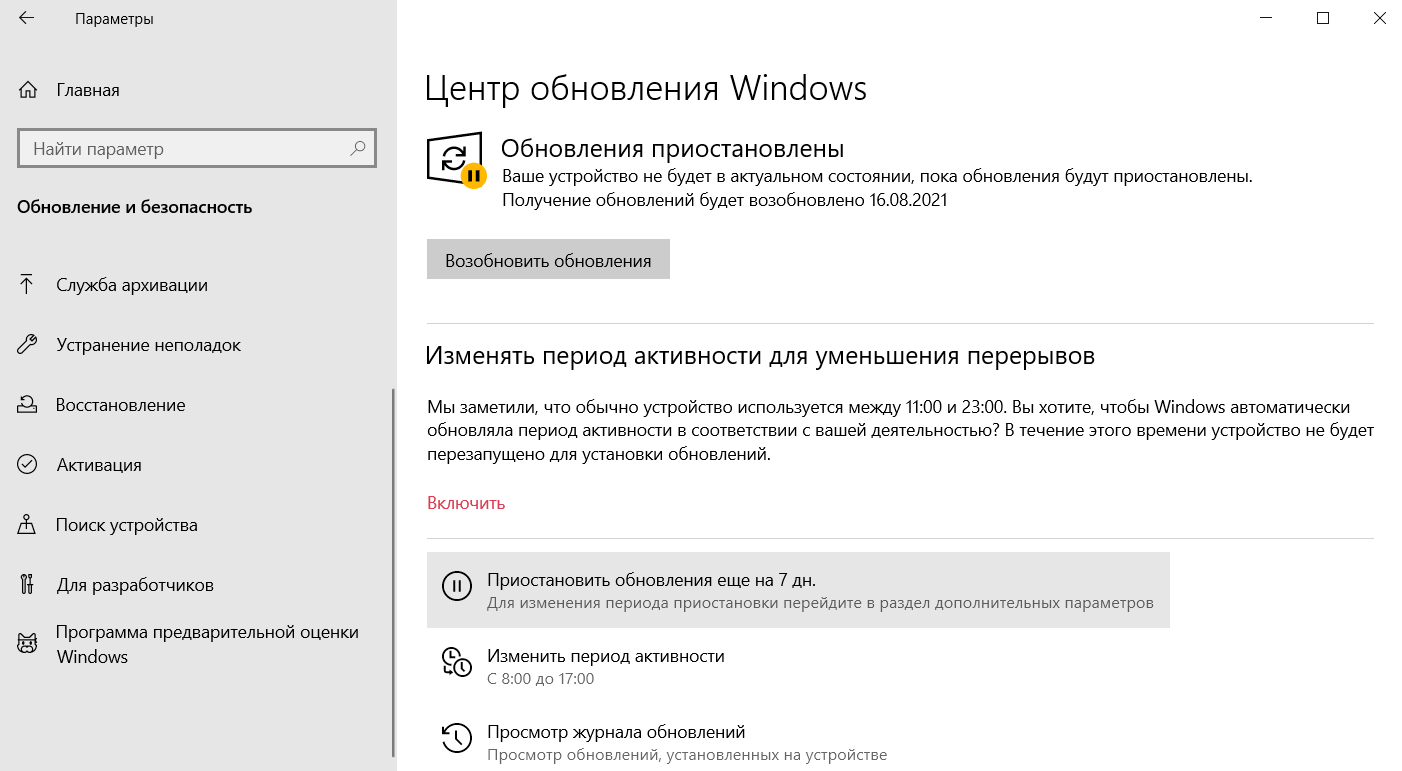Click the paused updates status icon
This screenshot has height=771, width=1402.
coord(456,160)
